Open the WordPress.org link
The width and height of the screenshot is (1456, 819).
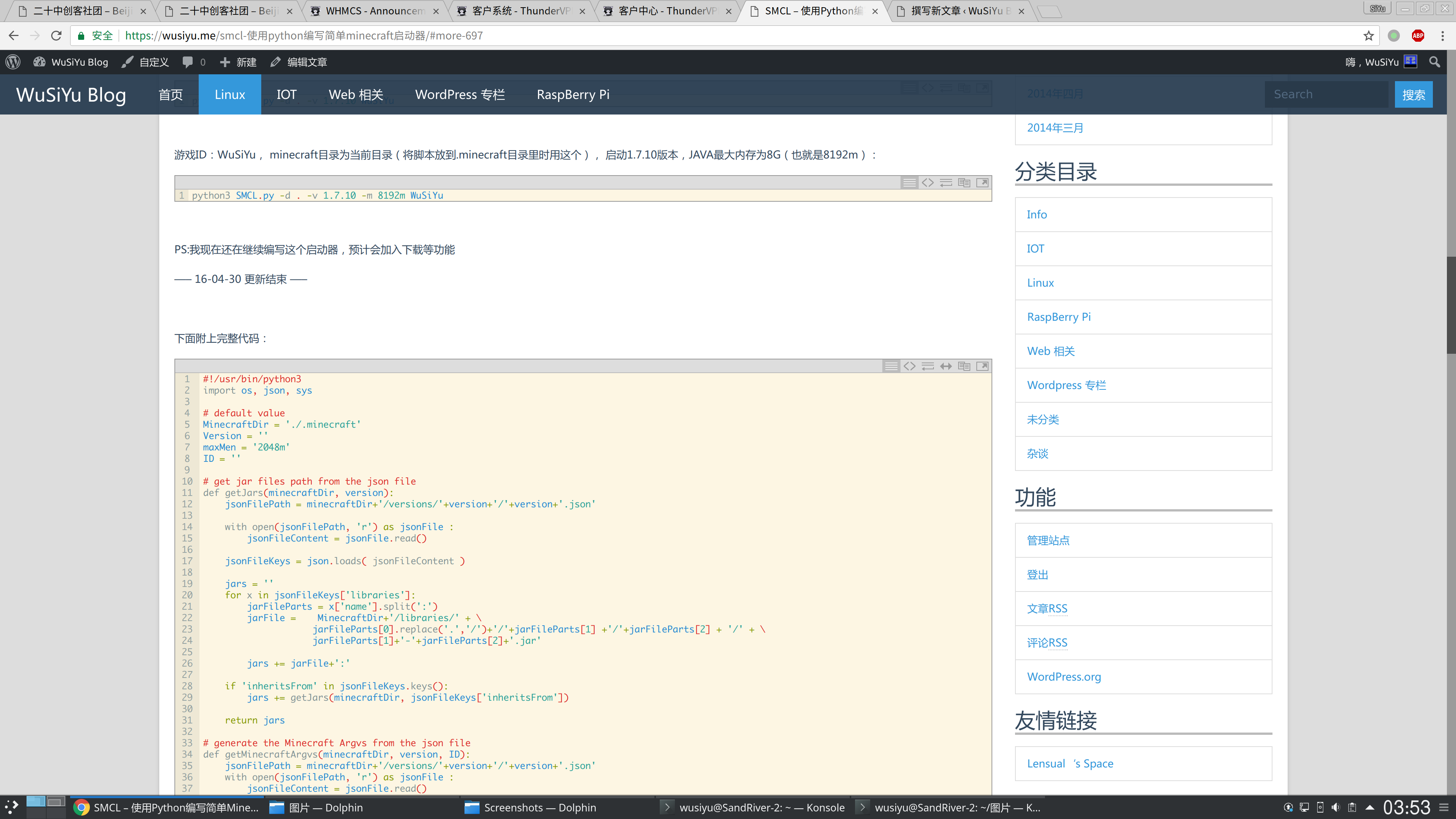(x=1064, y=676)
